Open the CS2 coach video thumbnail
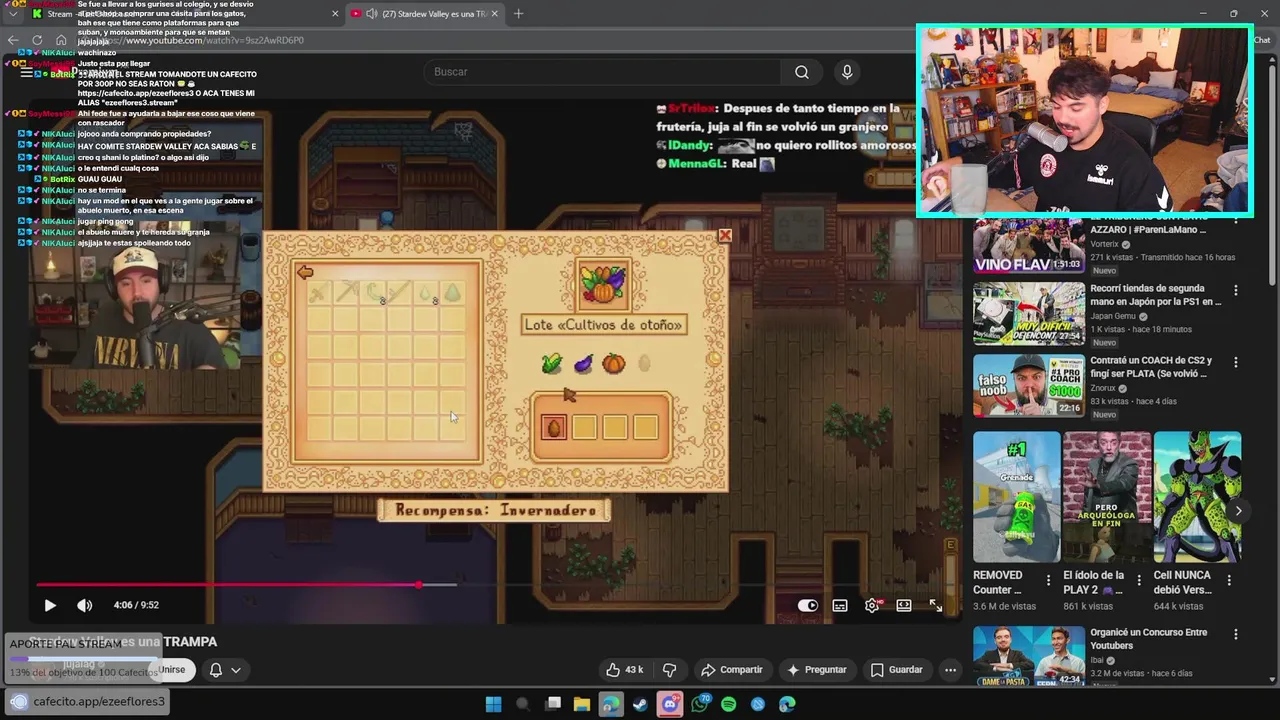Image resolution: width=1280 pixels, height=720 pixels. pyautogui.click(x=1029, y=385)
